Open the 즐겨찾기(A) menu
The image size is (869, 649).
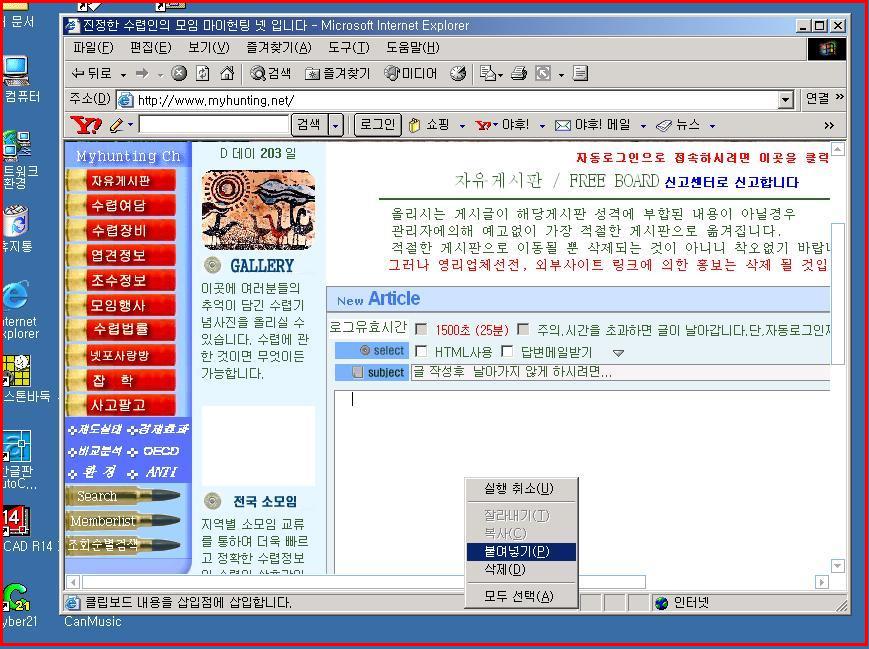point(279,47)
